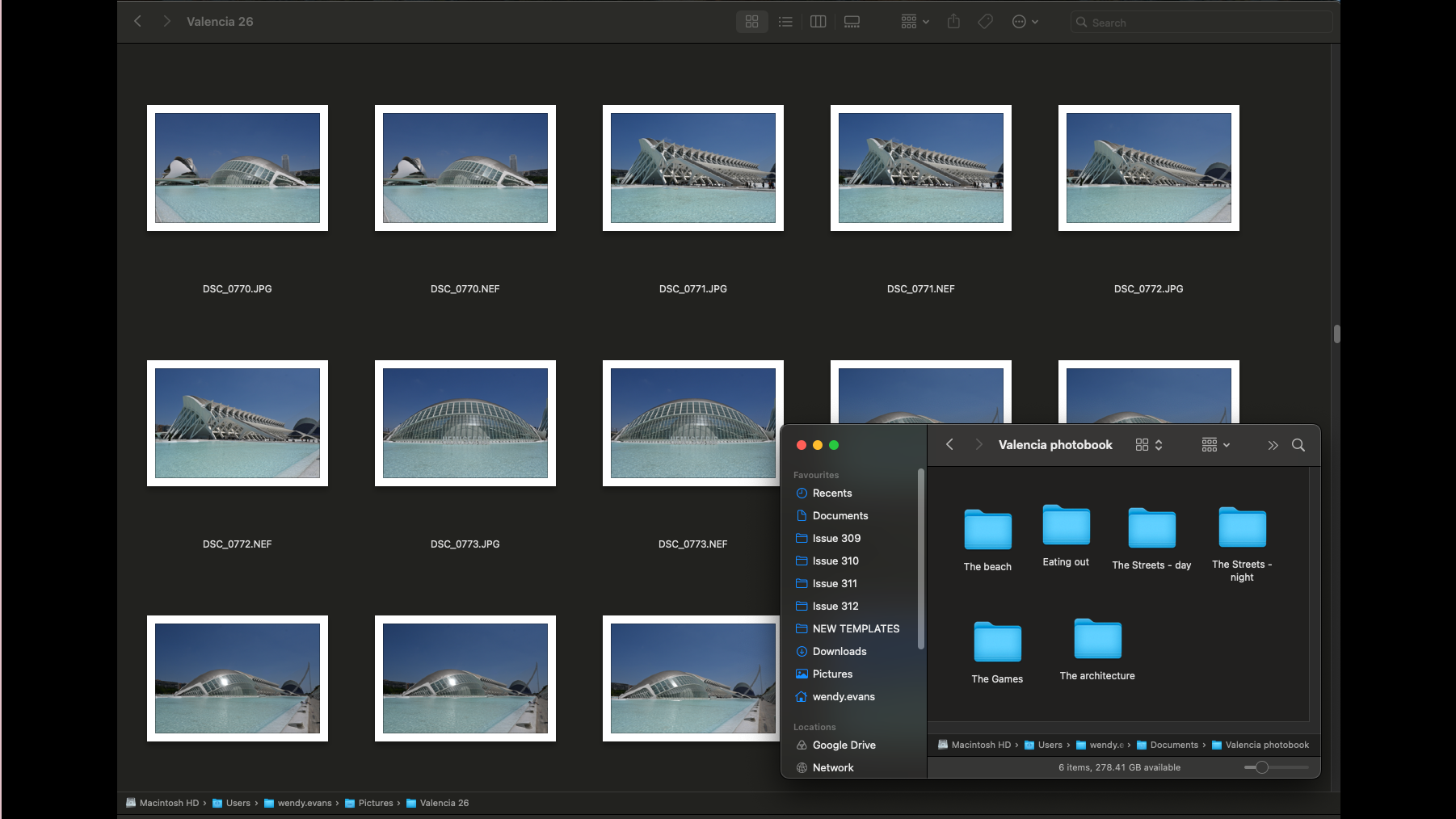Image resolution: width=1456 pixels, height=819 pixels.
Task: Go forward in the Valencia 26 window
Action: [166, 22]
